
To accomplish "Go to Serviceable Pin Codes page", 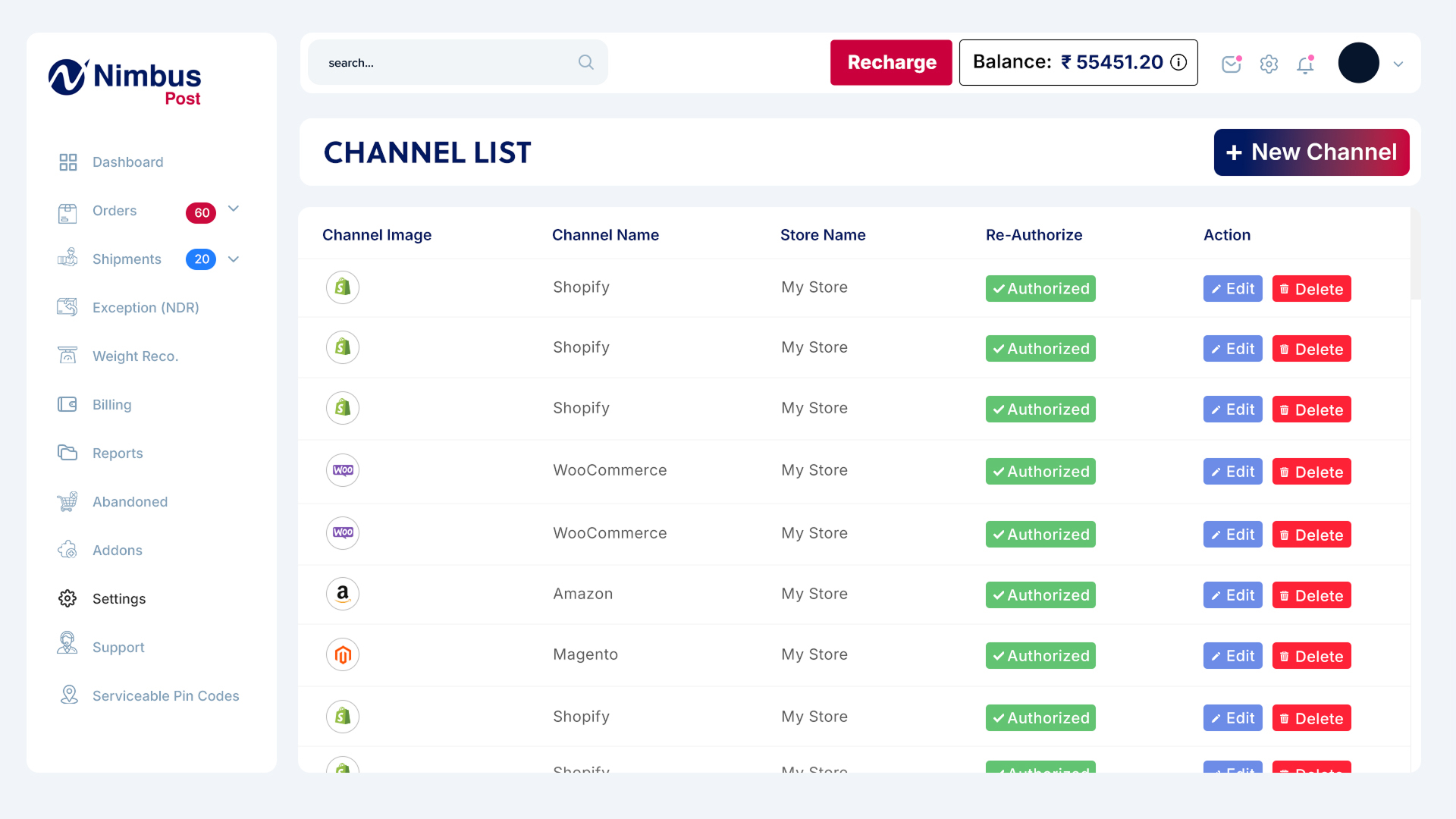I will (x=165, y=696).
